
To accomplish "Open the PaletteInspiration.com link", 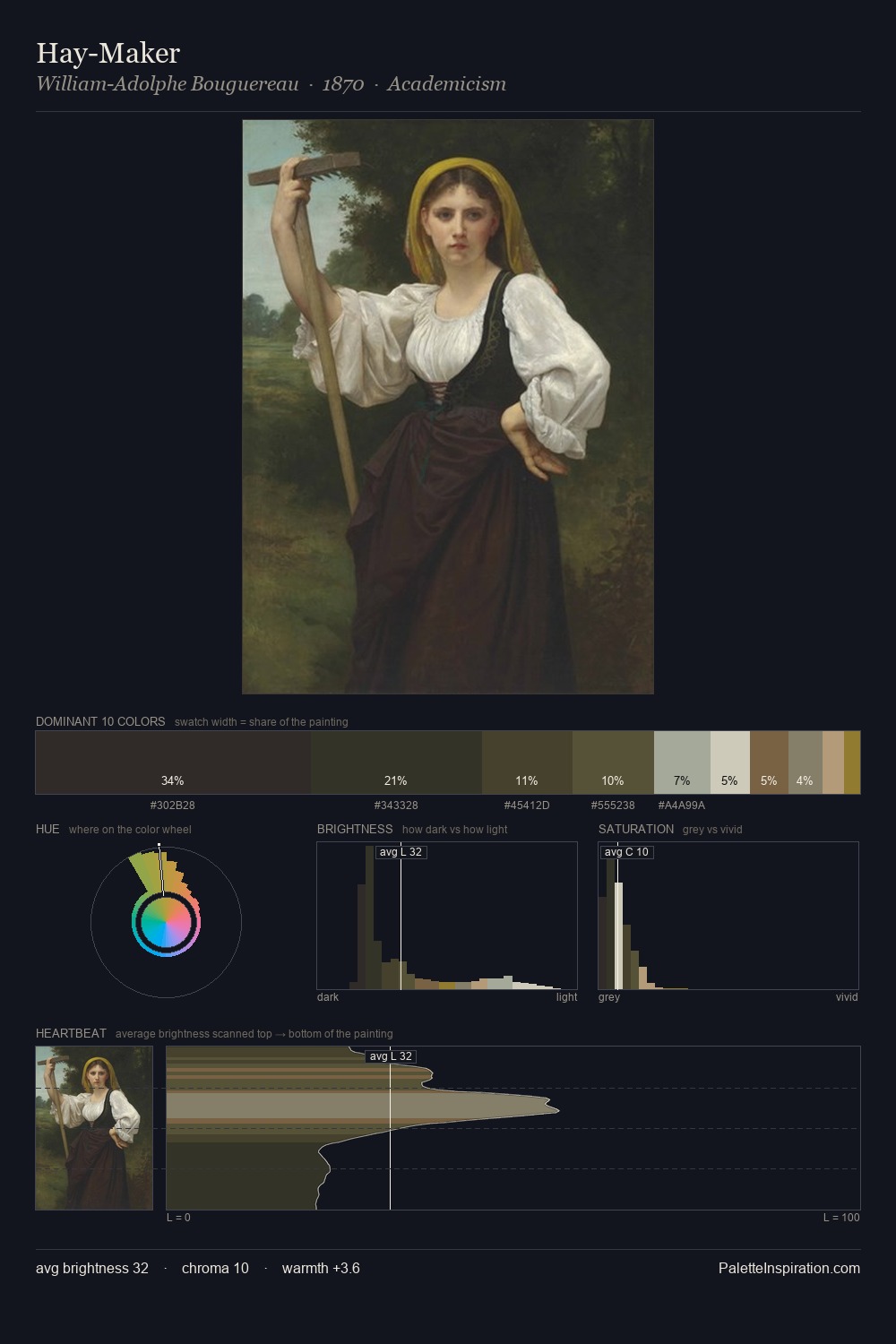I will click(x=789, y=1268).
